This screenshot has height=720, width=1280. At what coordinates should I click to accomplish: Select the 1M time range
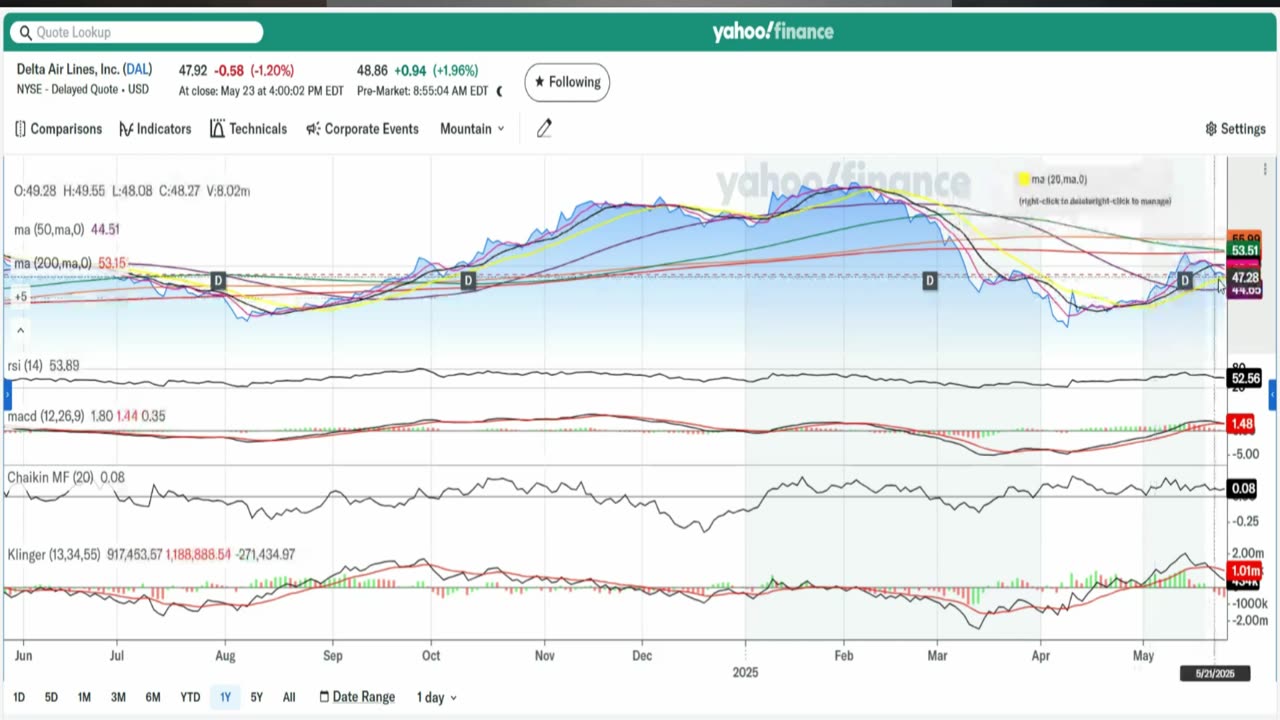pyautogui.click(x=84, y=697)
